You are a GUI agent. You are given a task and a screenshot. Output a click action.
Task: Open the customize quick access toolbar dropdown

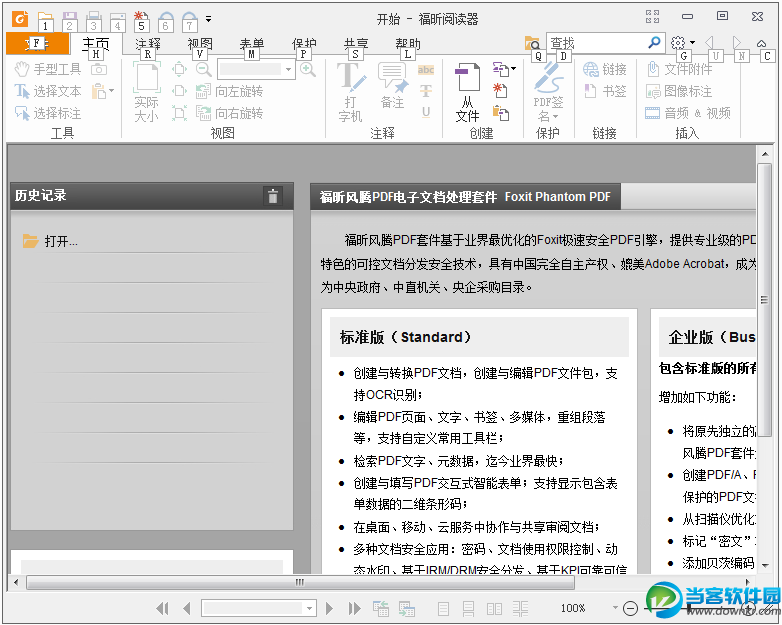(x=208, y=18)
